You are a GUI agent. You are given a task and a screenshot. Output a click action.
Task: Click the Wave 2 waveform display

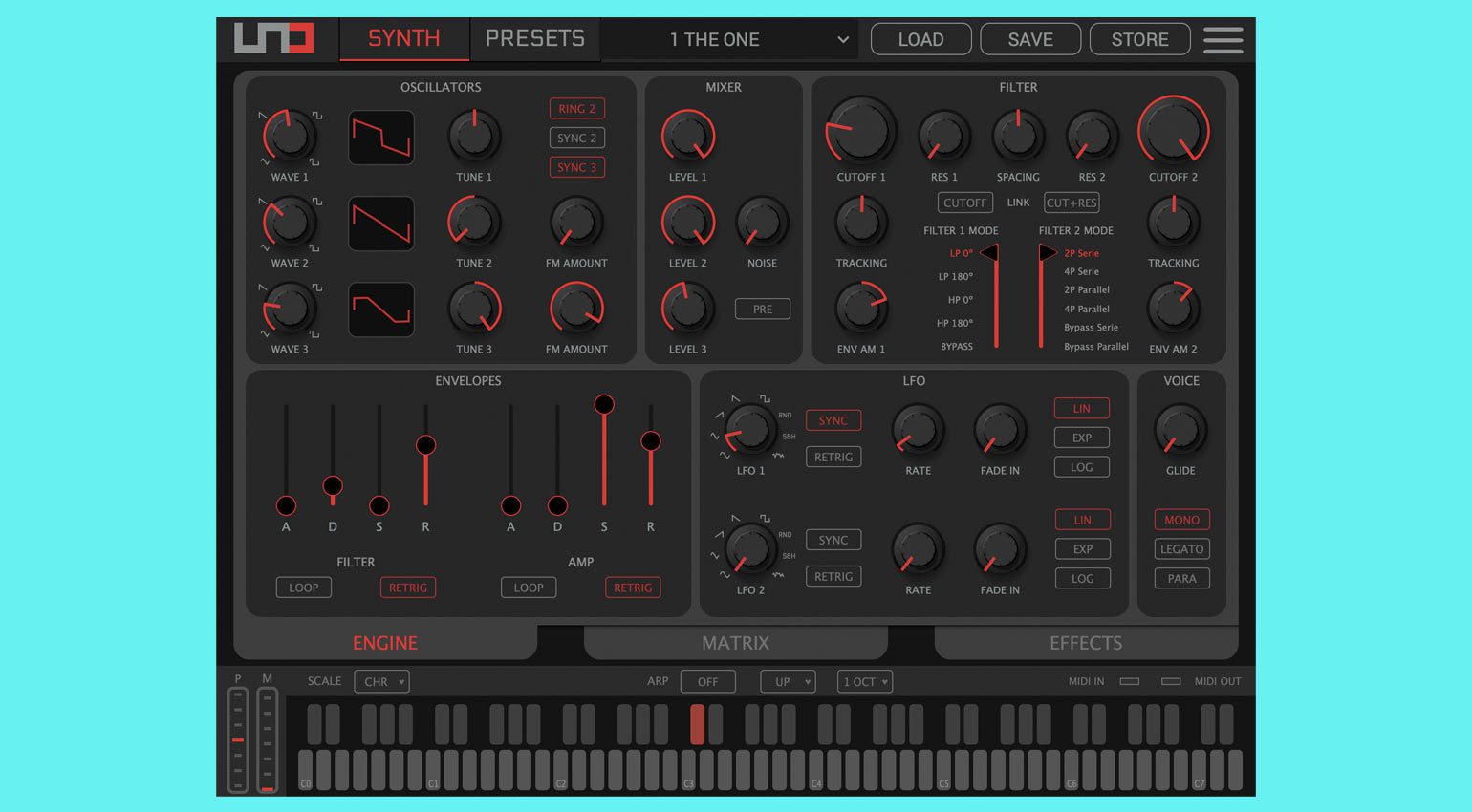(381, 224)
